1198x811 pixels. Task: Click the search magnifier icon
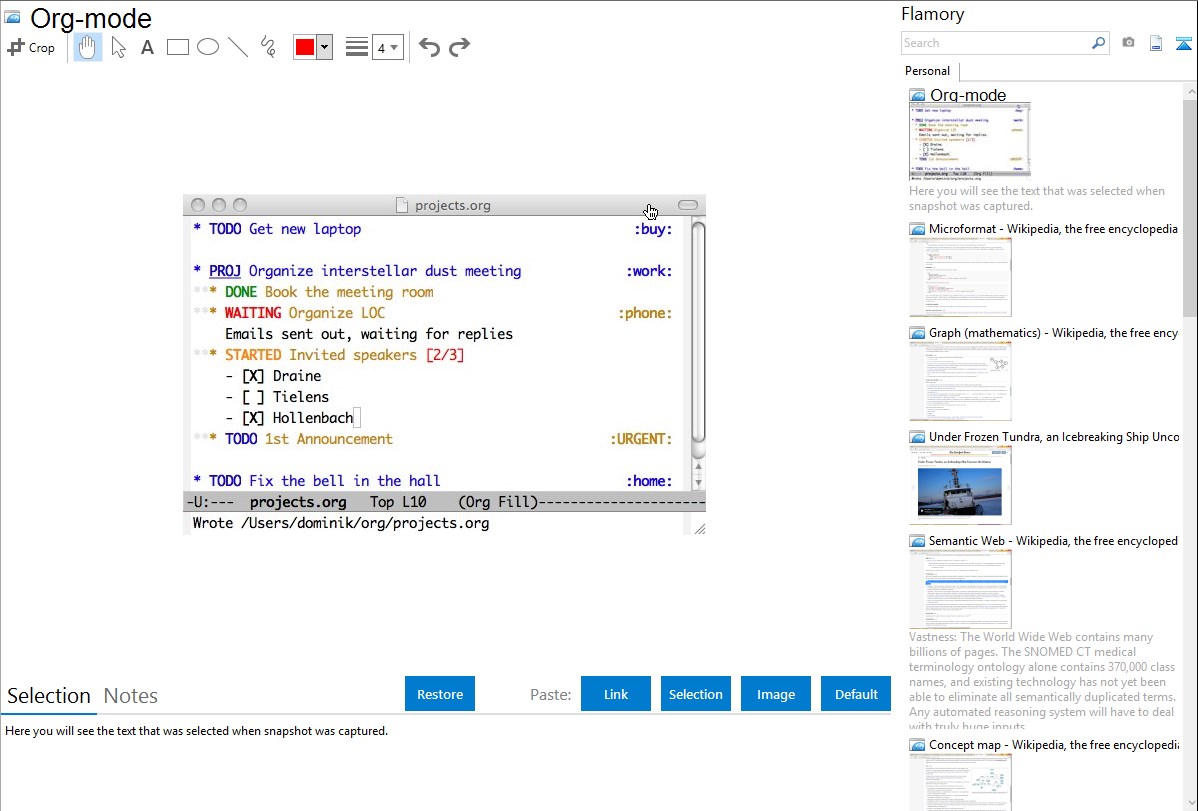click(1098, 43)
